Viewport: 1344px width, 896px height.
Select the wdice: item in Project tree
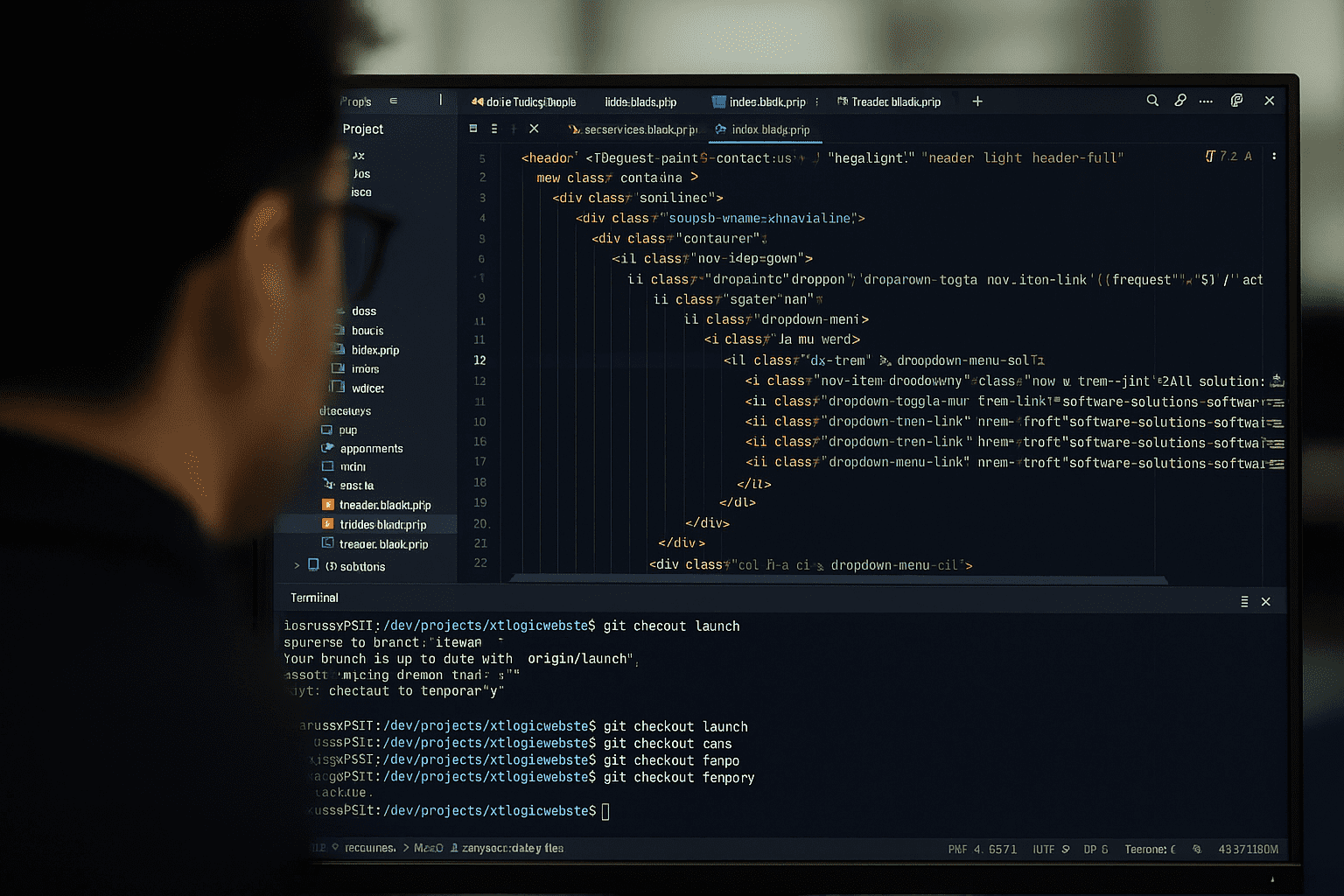(367, 388)
